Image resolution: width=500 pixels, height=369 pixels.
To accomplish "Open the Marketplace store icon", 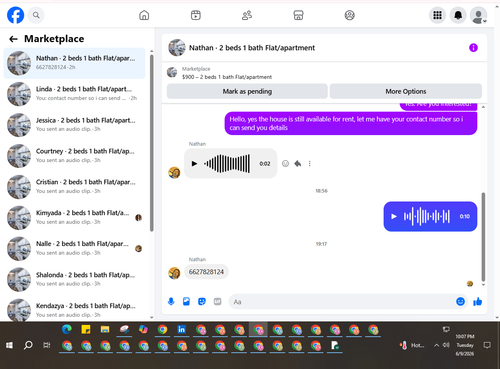I will click(x=298, y=15).
